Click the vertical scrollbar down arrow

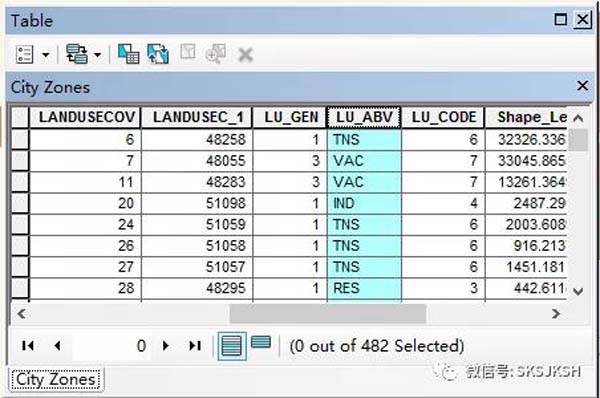click(x=578, y=291)
